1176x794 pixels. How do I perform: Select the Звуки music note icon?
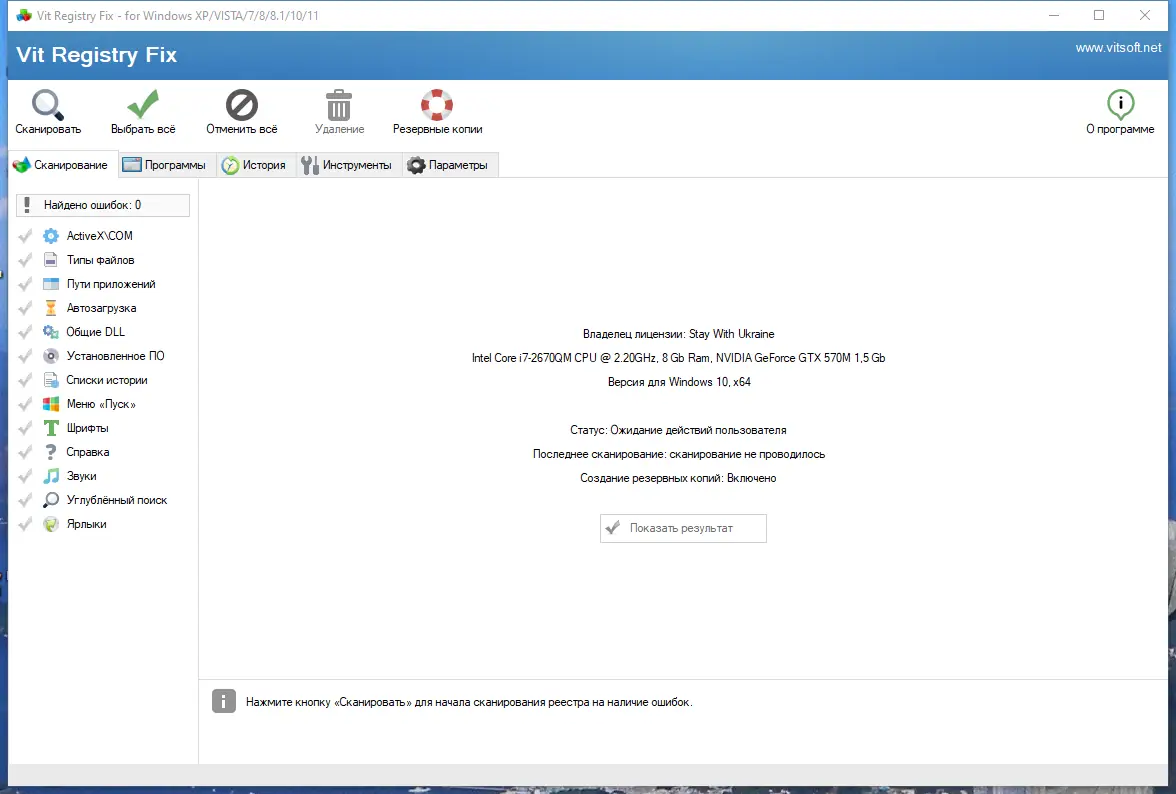click(49, 475)
